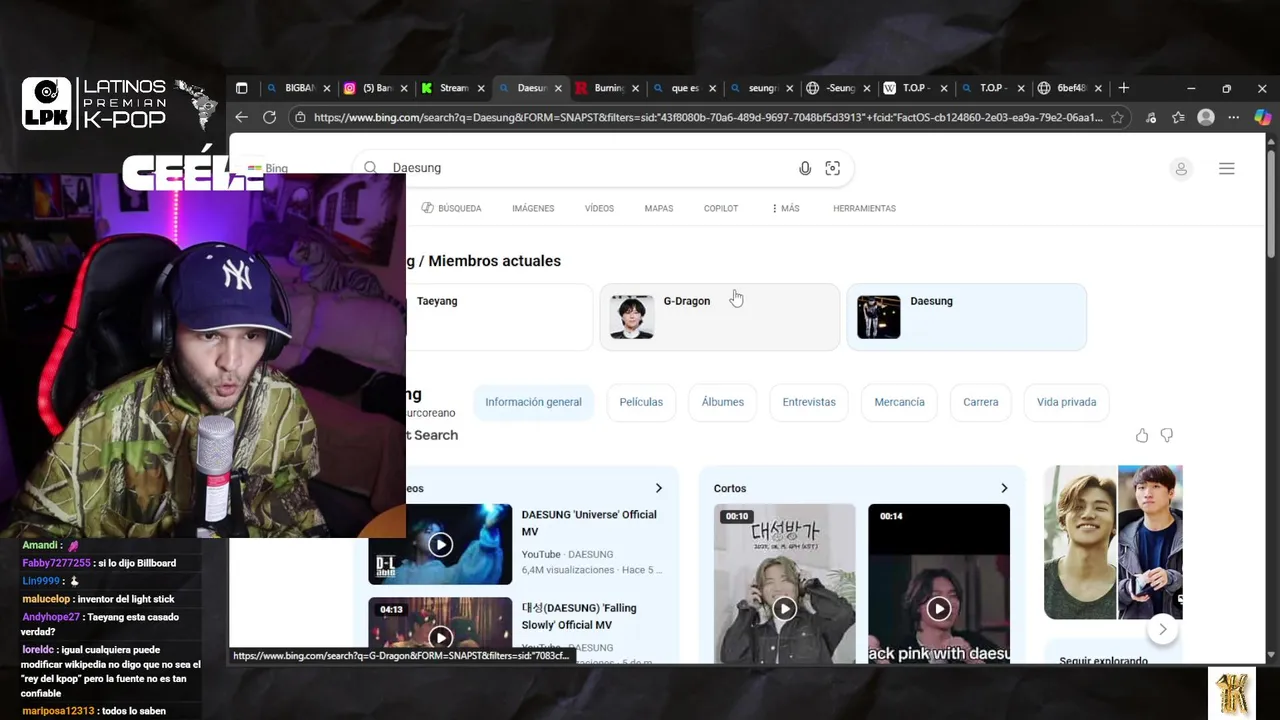This screenshot has width=1280, height=720.
Task: Expand the Cortos section arrow
Action: 1004,488
